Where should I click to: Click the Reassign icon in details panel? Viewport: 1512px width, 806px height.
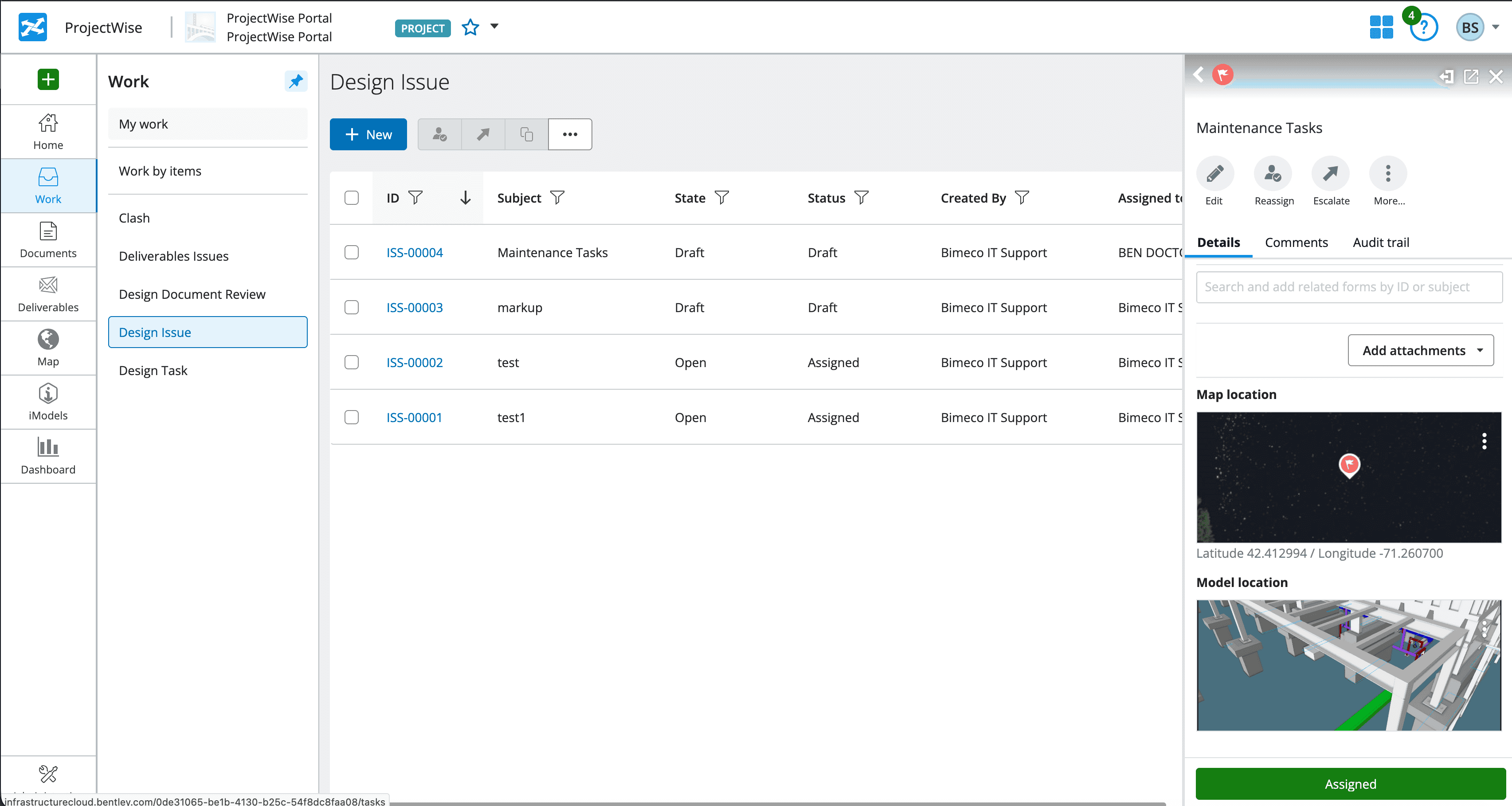1273,174
